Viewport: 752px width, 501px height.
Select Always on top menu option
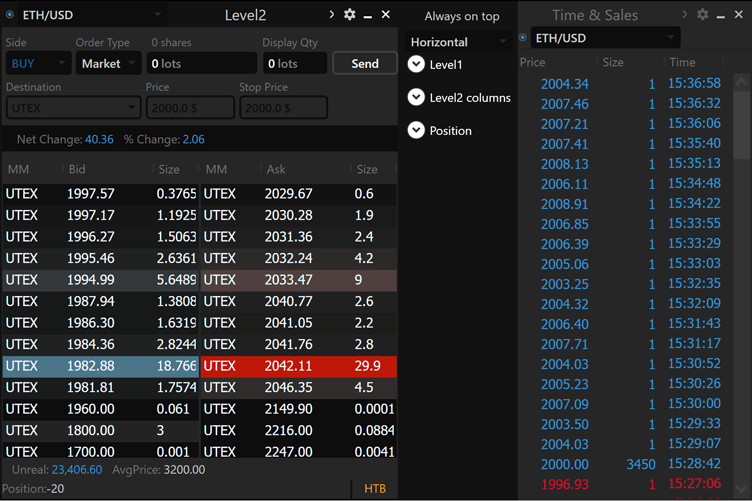(461, 16)
